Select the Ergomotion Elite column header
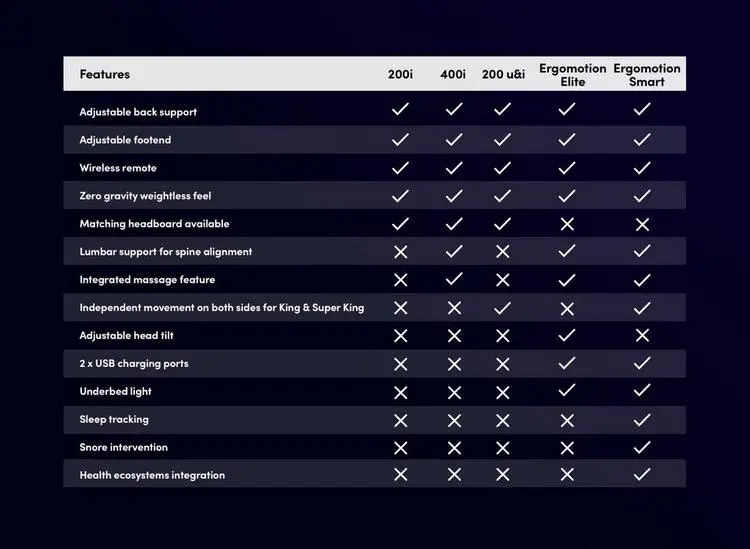This screenshot has width=750, height=549. click(573, 75)
